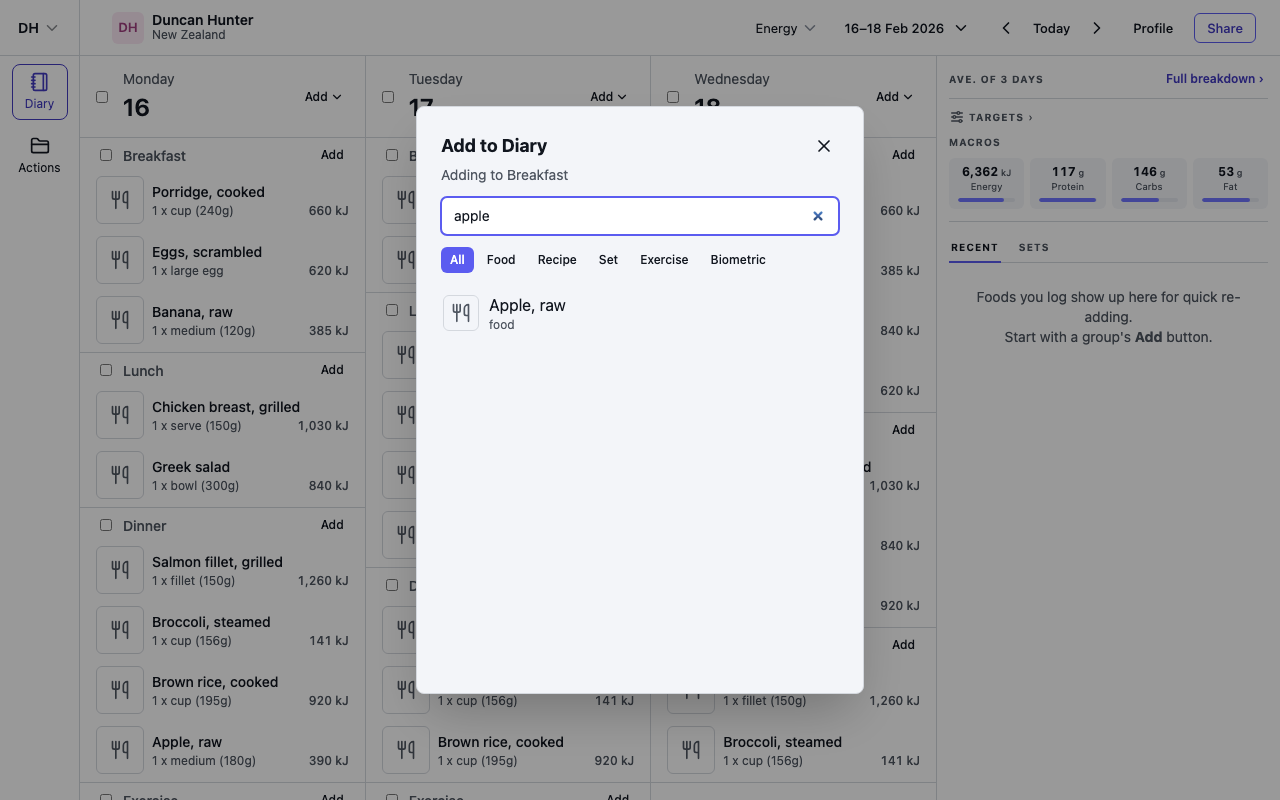Viewport: 1280px width, 800px height.
Task: Open the Actions folder icon
Action: (x=40, y=146)
